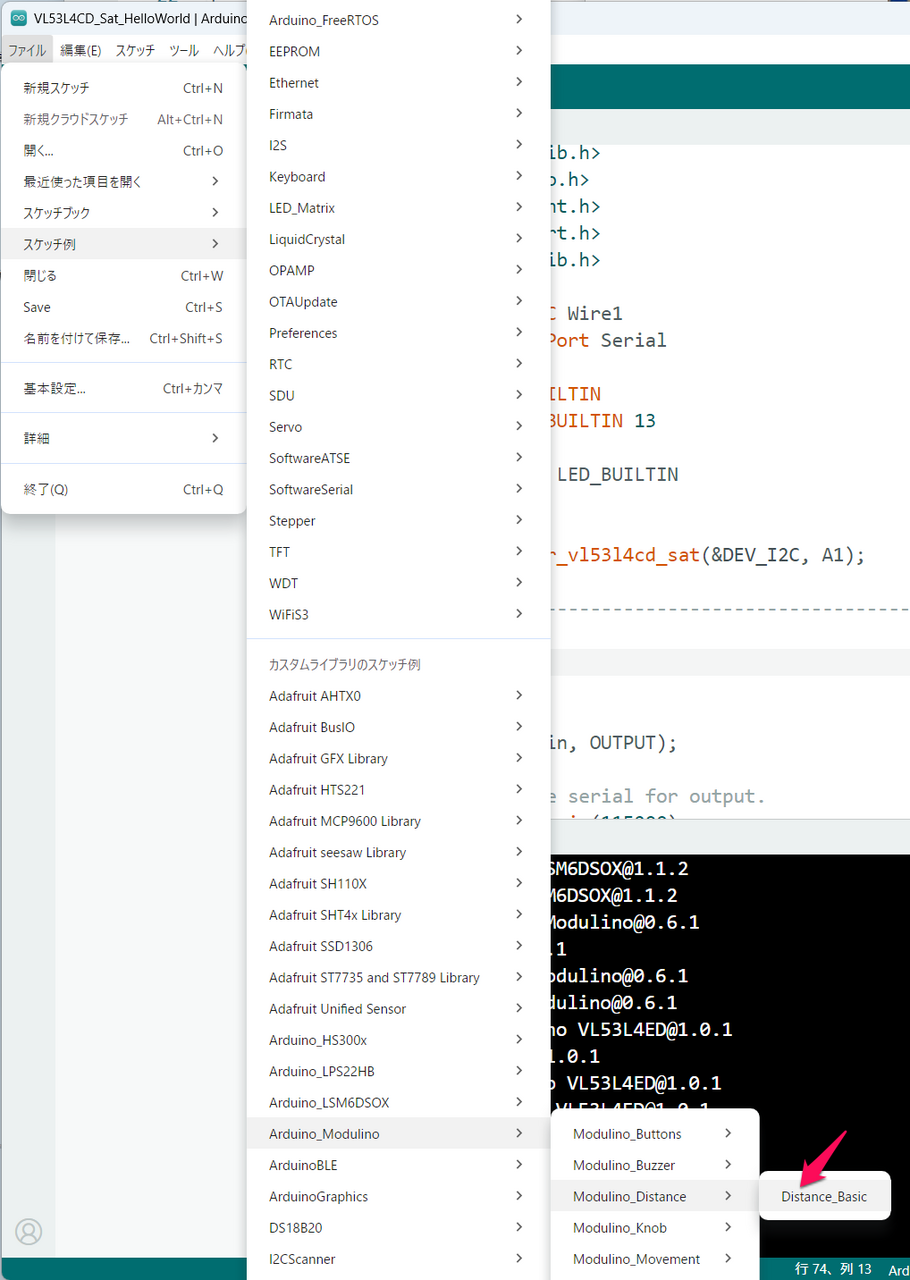Screen dimensions: 910x1280
Task: Open the user profile account icon
Action: tap(28, 1231)
